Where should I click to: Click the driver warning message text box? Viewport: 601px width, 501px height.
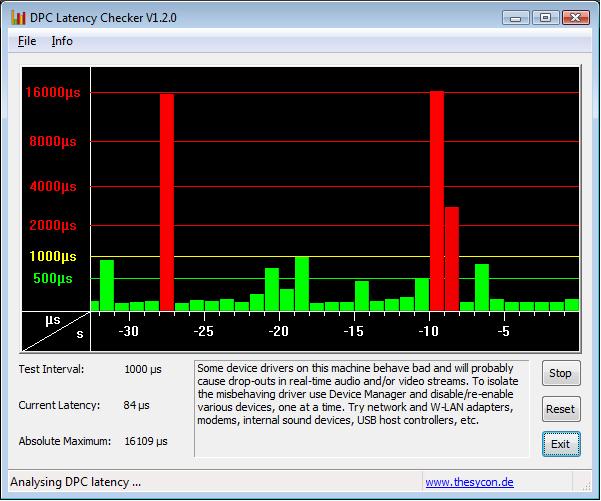click(x=361, y=408)
